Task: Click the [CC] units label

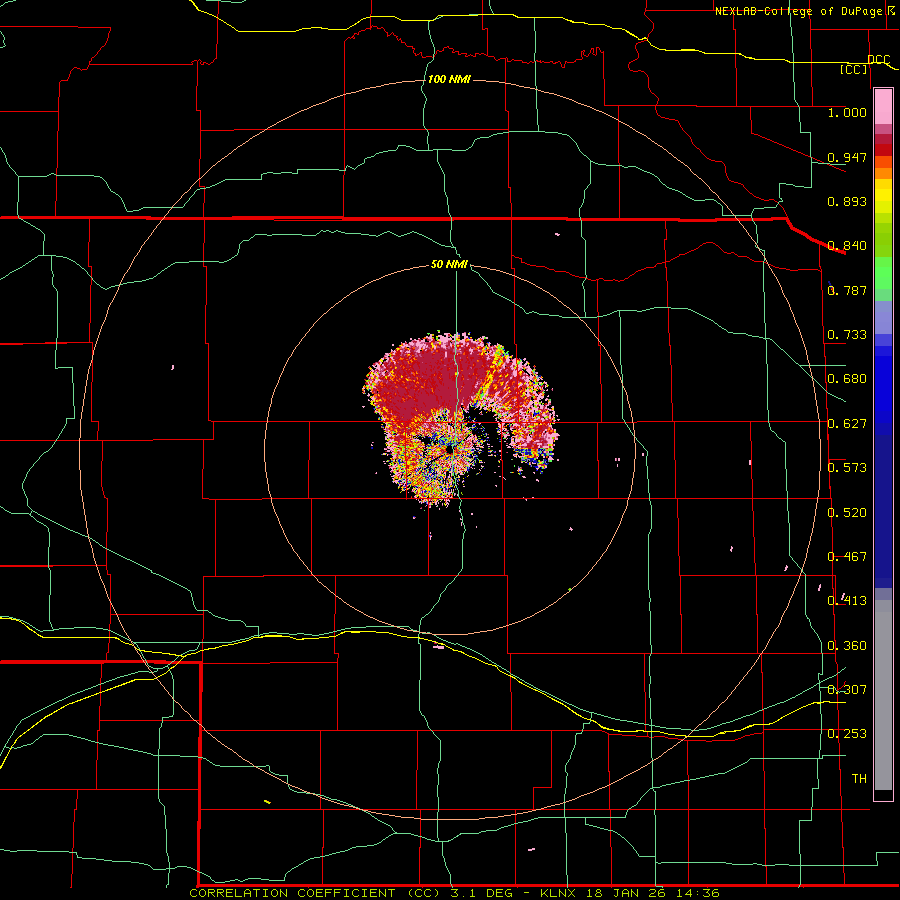Action: coord(854,69)
